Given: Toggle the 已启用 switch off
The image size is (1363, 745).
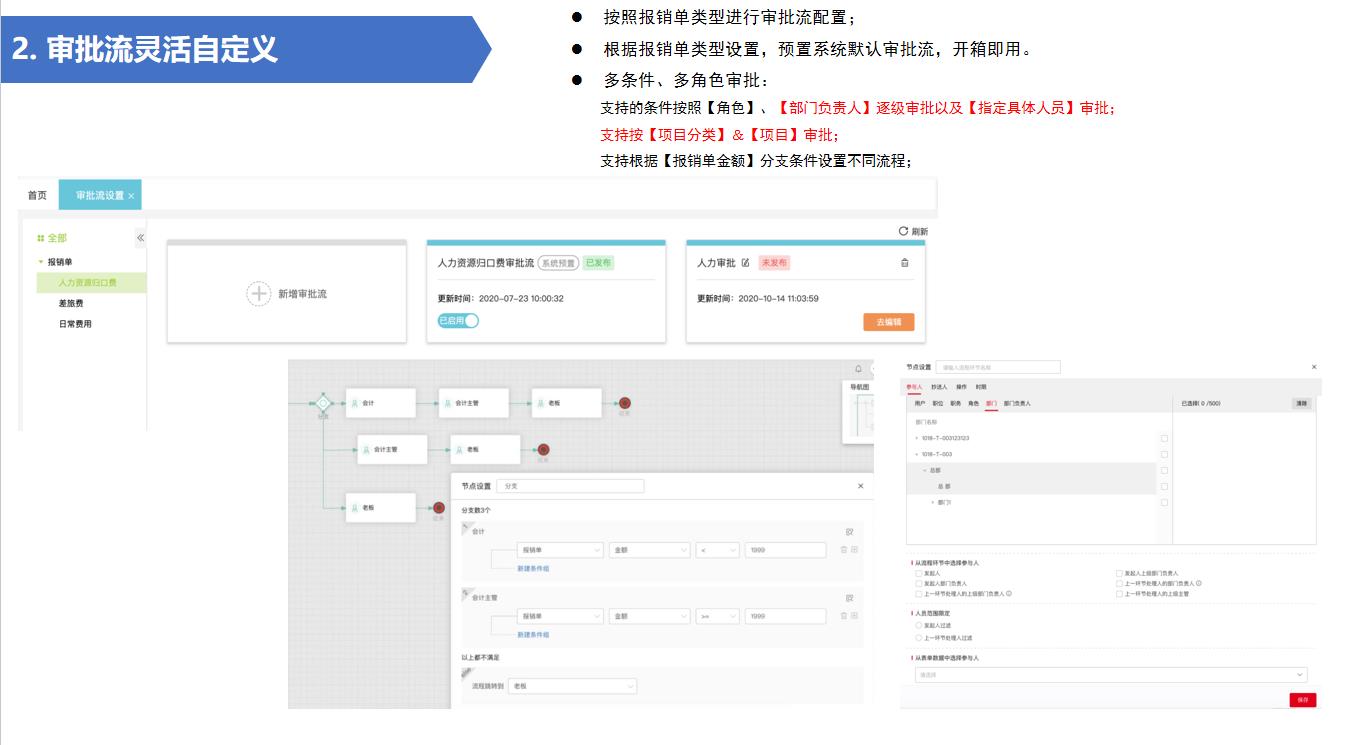Looking at the screenshot, I should [459, 321].
